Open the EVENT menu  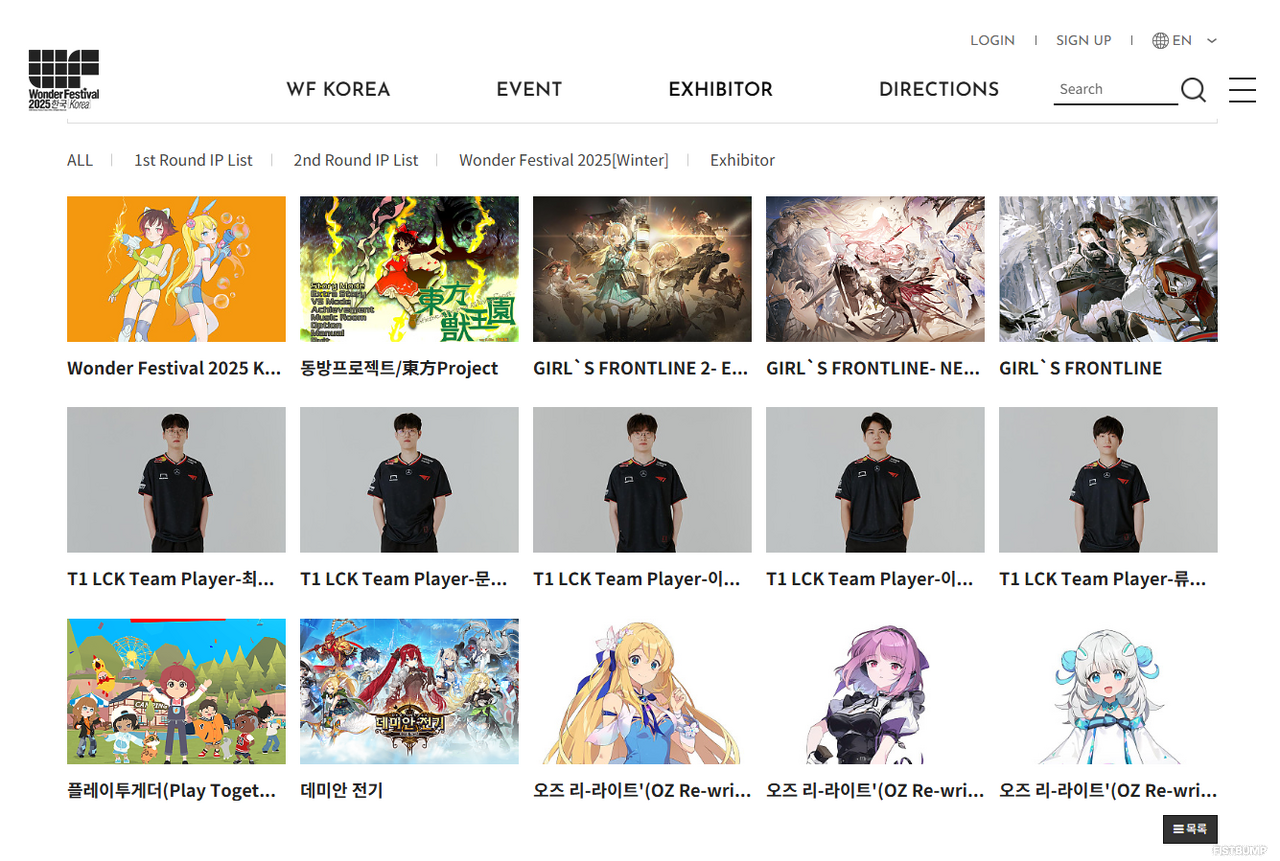[529, 90]
